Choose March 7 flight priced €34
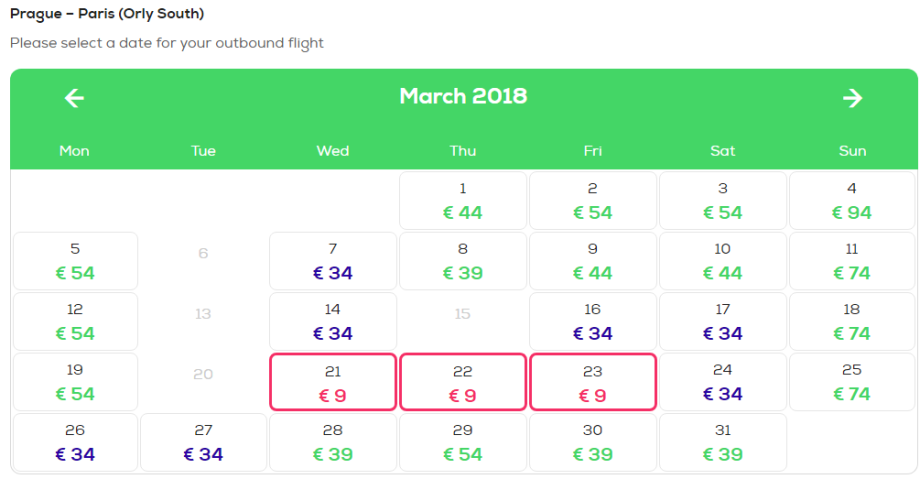Screen dimensions: 920x479 pyautogui.click(x=333, y=261)
